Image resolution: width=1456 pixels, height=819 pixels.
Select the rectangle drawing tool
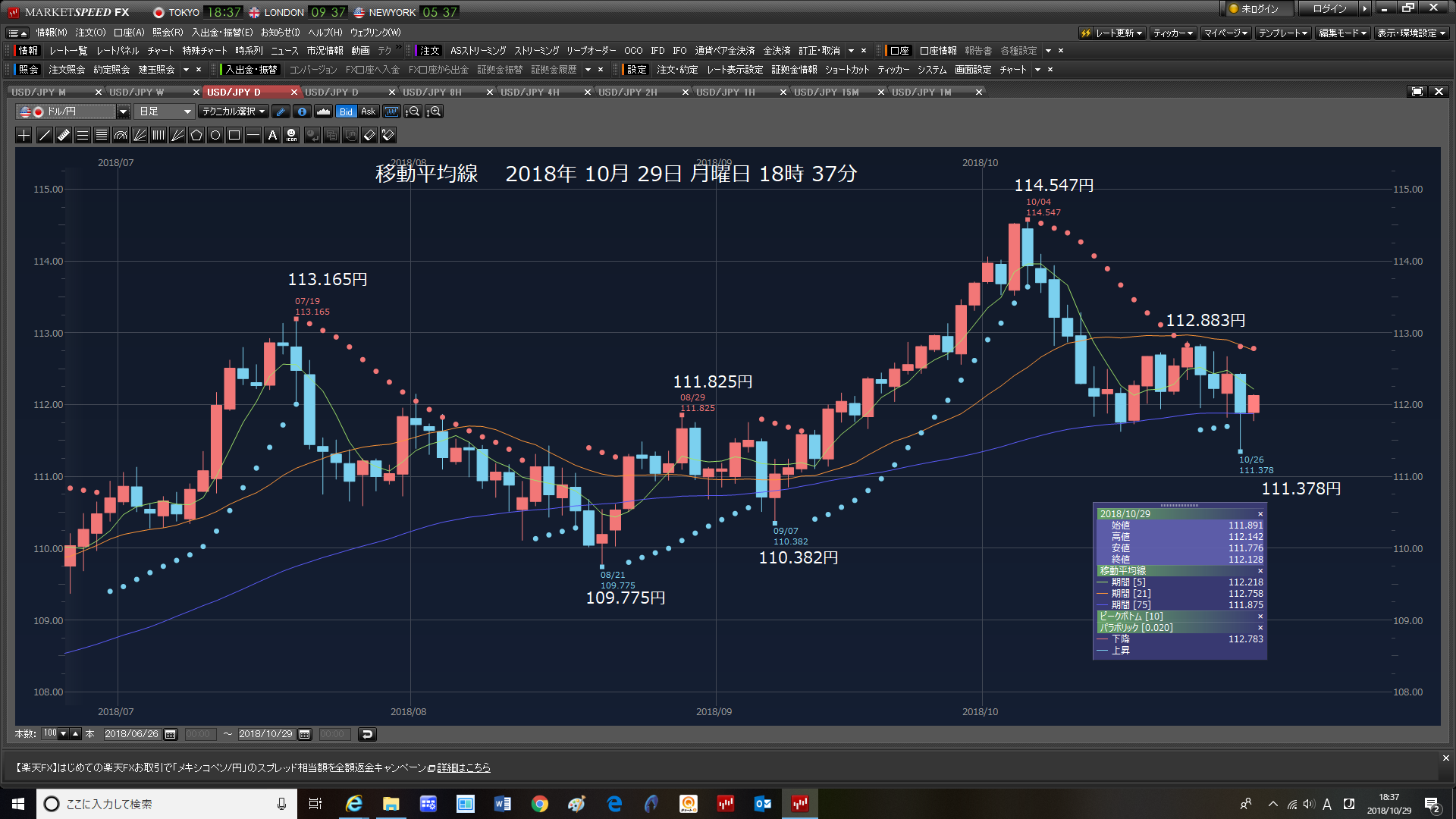[x=234, y=136]
